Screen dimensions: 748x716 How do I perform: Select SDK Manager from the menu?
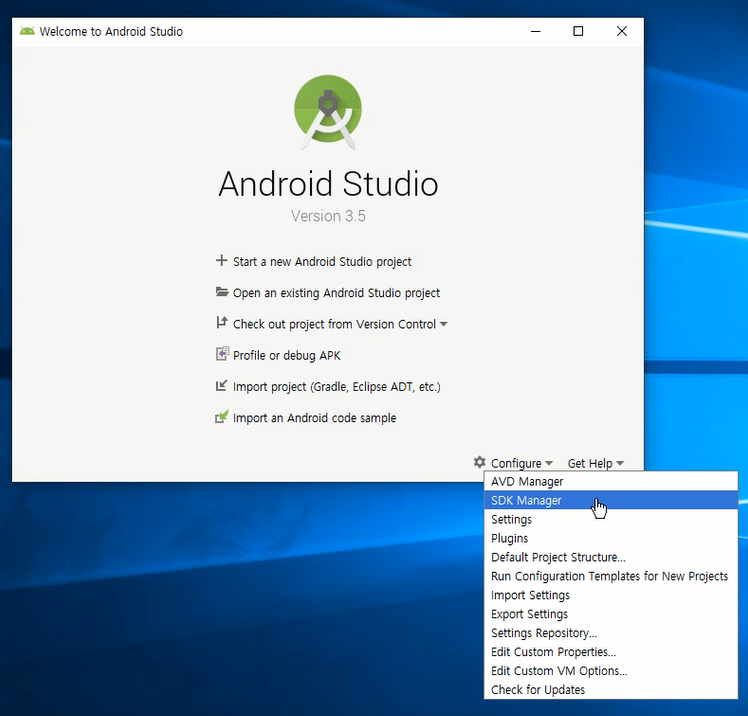[x=611, y=500]
